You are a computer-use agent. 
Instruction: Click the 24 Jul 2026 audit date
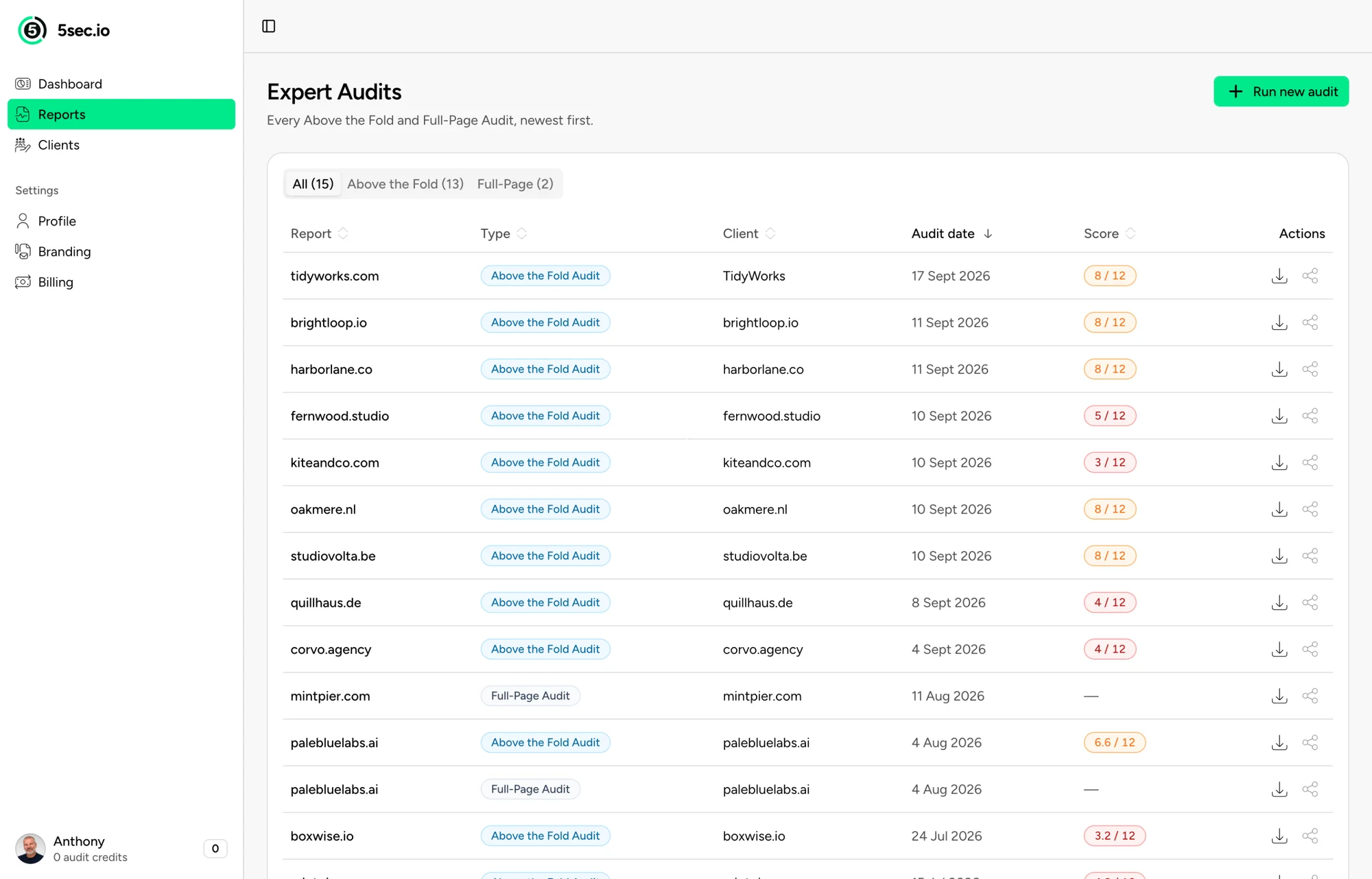[x=947, y=836]
